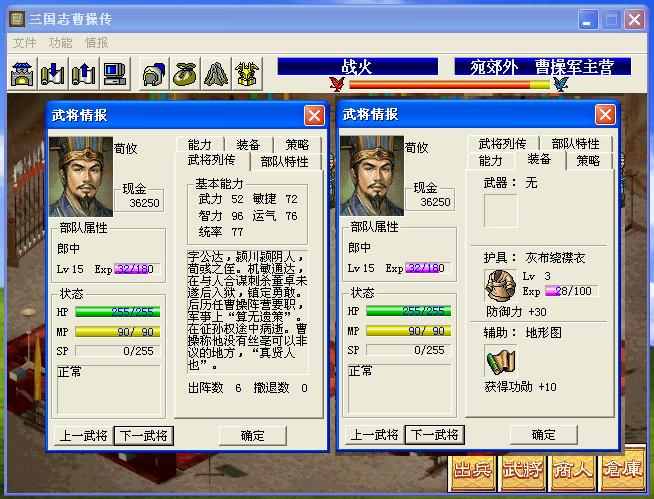Click the golden figure toolbar icon
This screenshot has height=499, width=654.
(247, 74)
